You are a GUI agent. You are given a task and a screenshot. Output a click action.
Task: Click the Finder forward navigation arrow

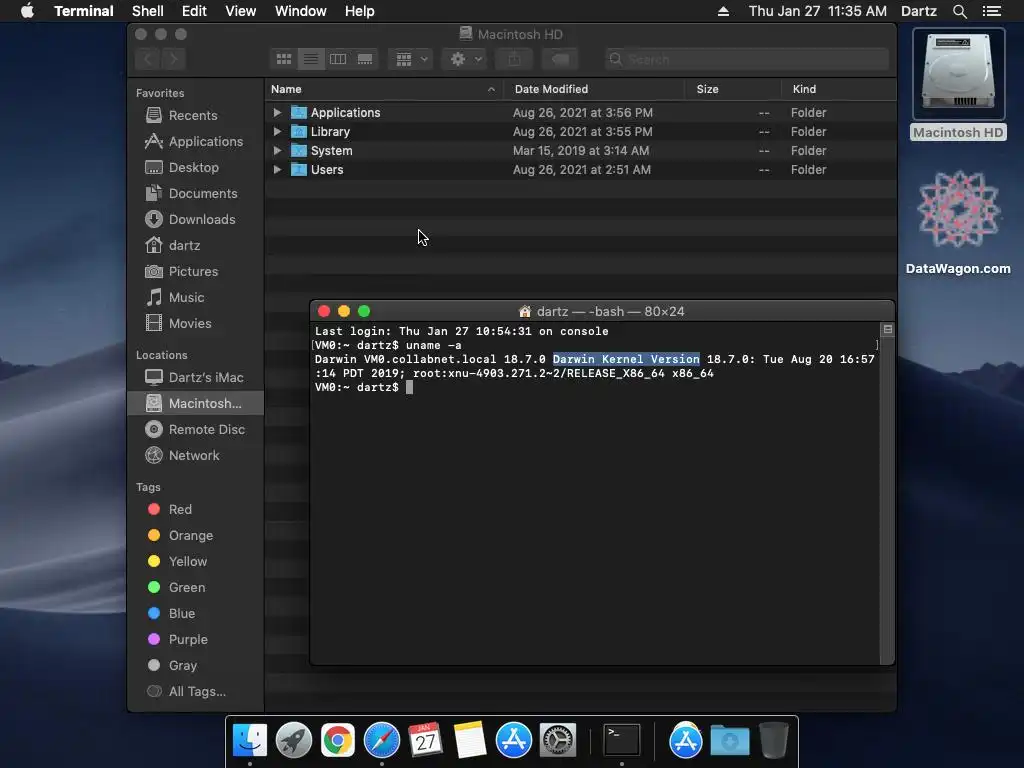(174, 59)
